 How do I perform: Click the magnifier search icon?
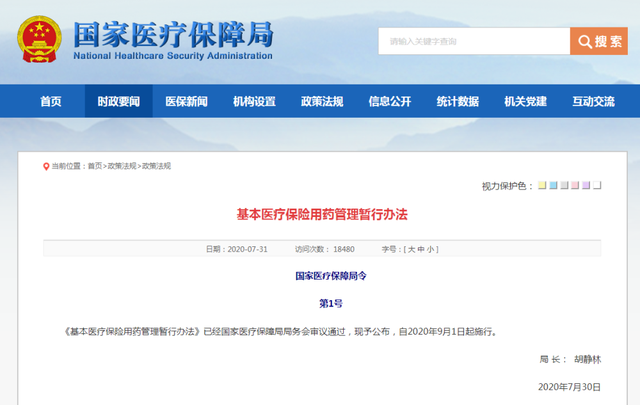pos(585,41)
